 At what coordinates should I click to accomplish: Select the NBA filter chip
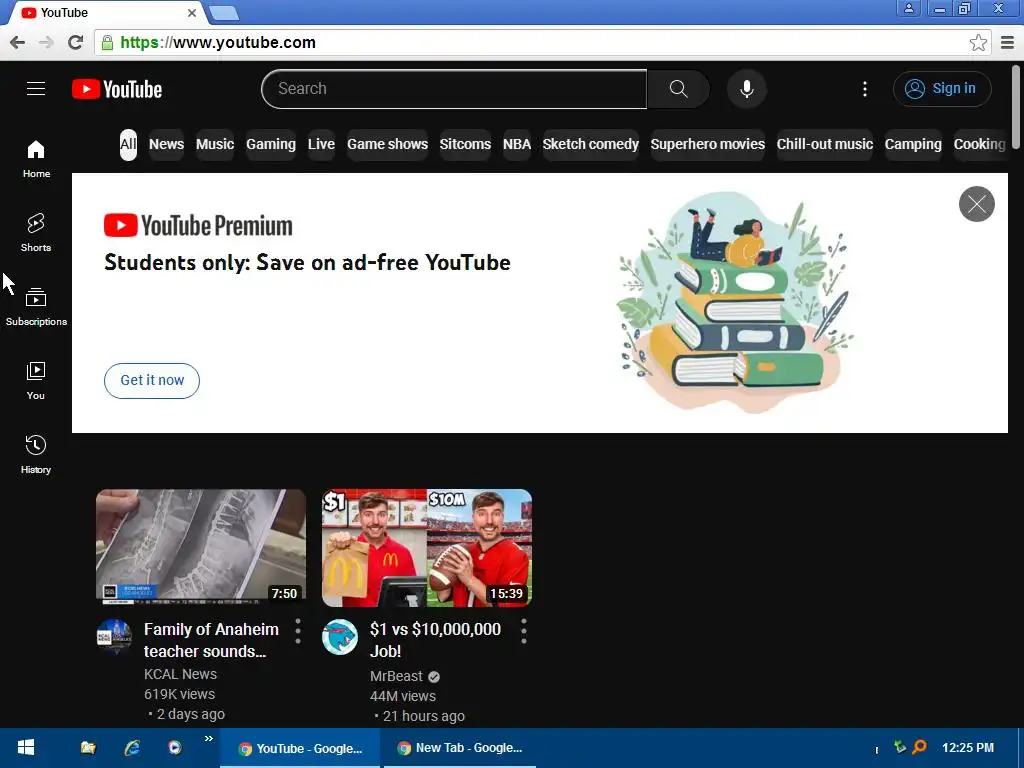tap(517, 144)
